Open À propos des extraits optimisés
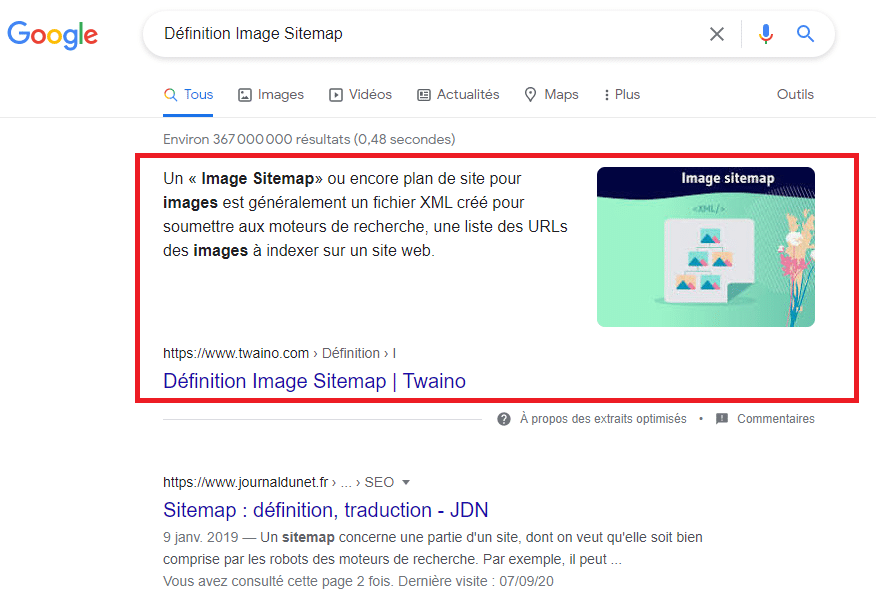The height and width of the screenshot is (610, 876). 603,419
